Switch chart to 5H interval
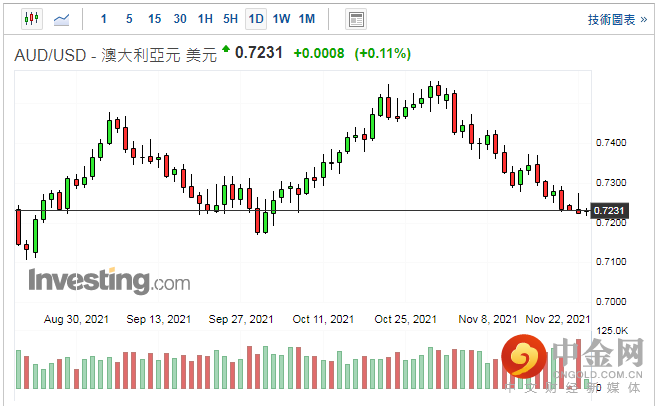Viewport: 658px width, 406px height. pos(230,19)
